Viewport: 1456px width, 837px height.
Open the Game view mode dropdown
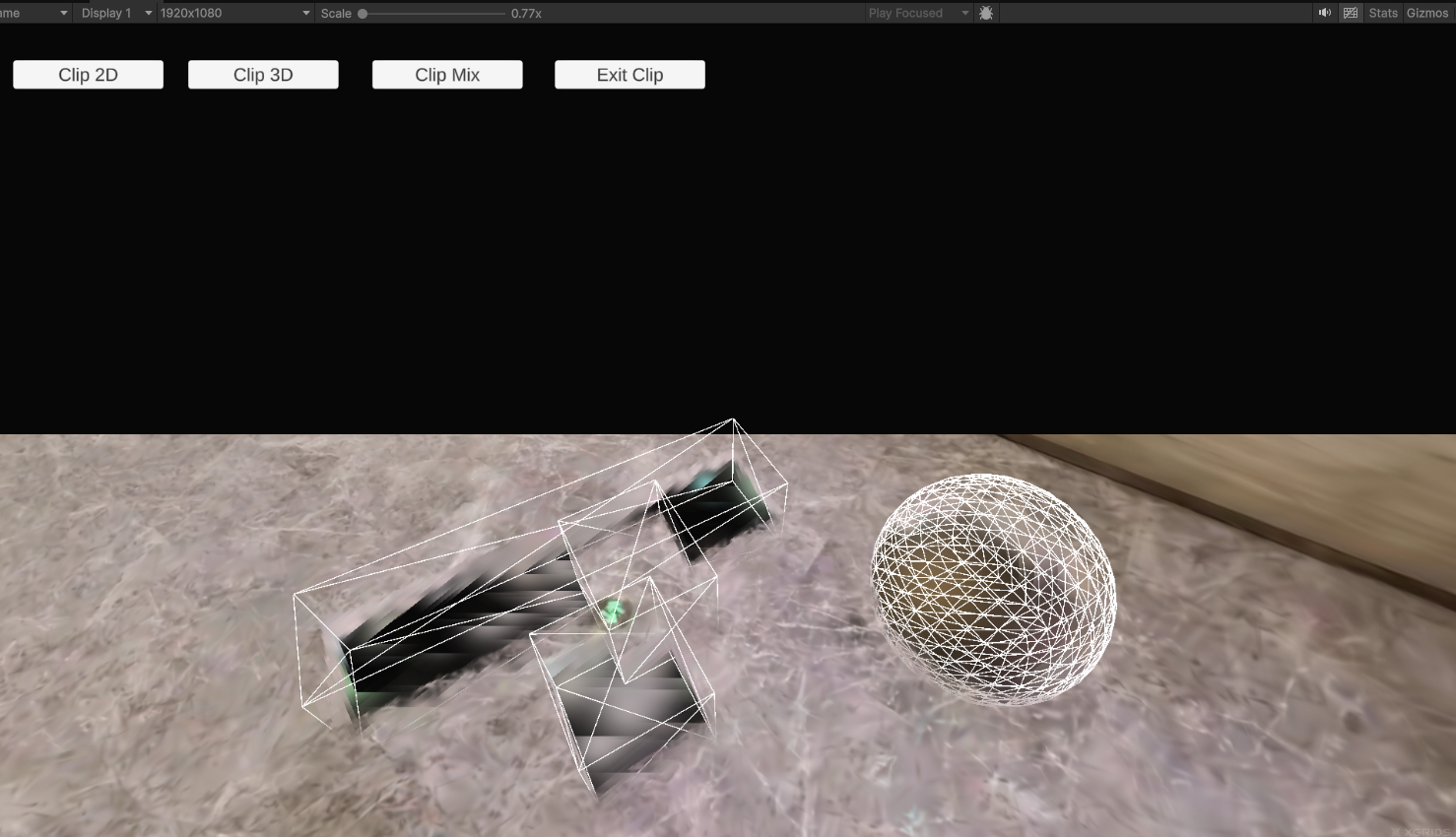34,13
